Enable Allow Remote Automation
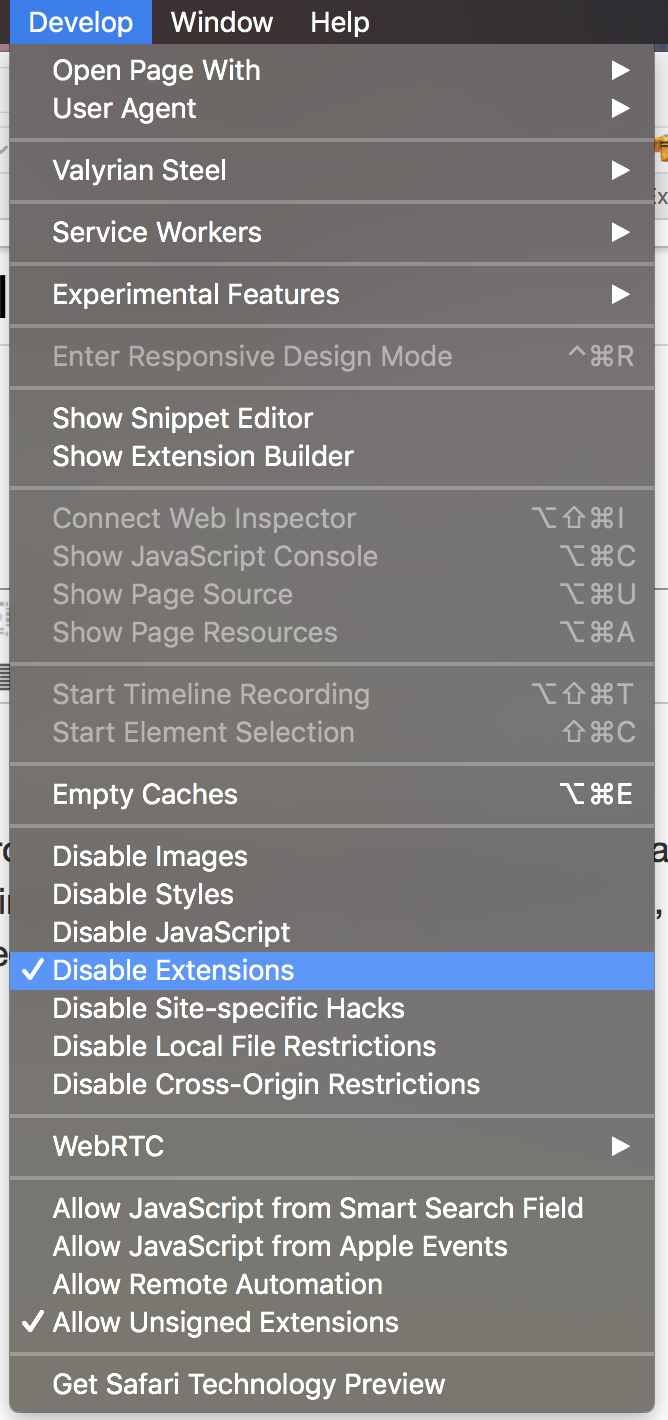 pos(218,1284)
